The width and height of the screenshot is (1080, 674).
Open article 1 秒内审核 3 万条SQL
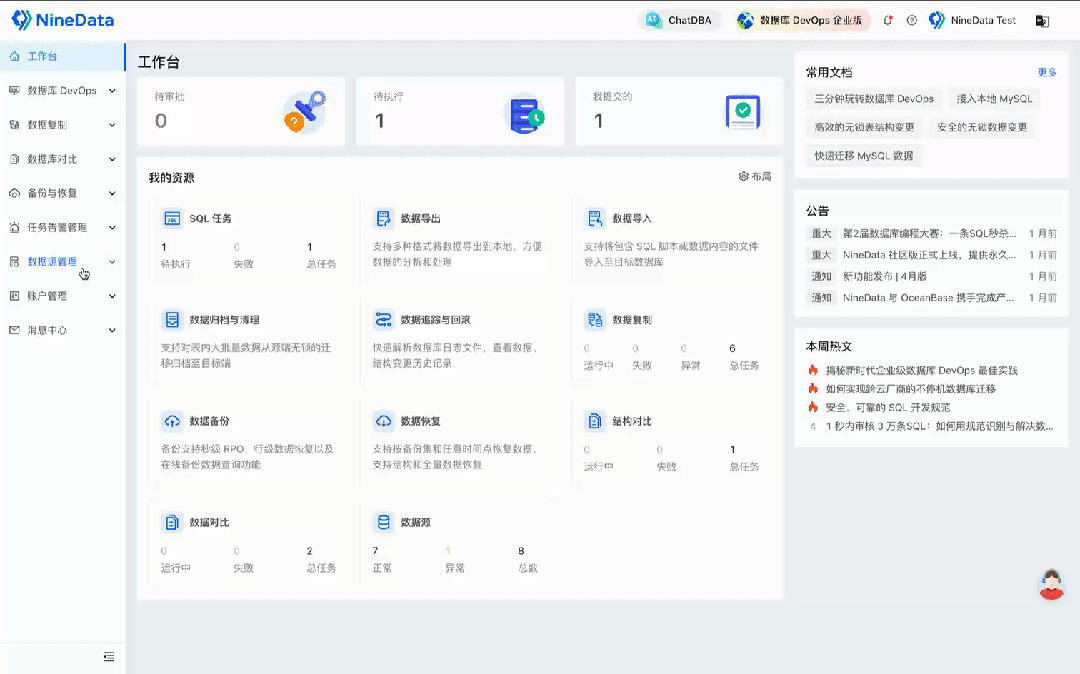939,426
